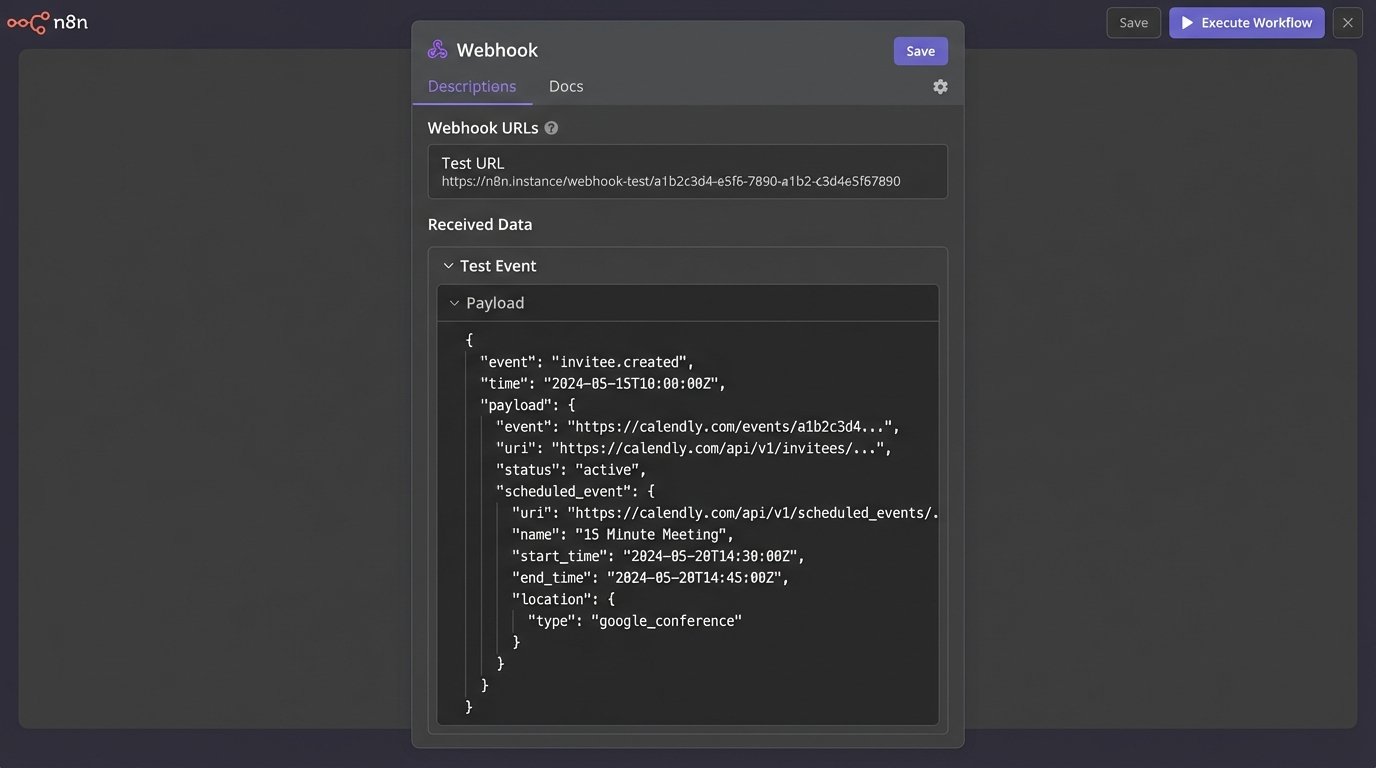
Task: Open the node settings gear icon
Action: click(940, 87)
